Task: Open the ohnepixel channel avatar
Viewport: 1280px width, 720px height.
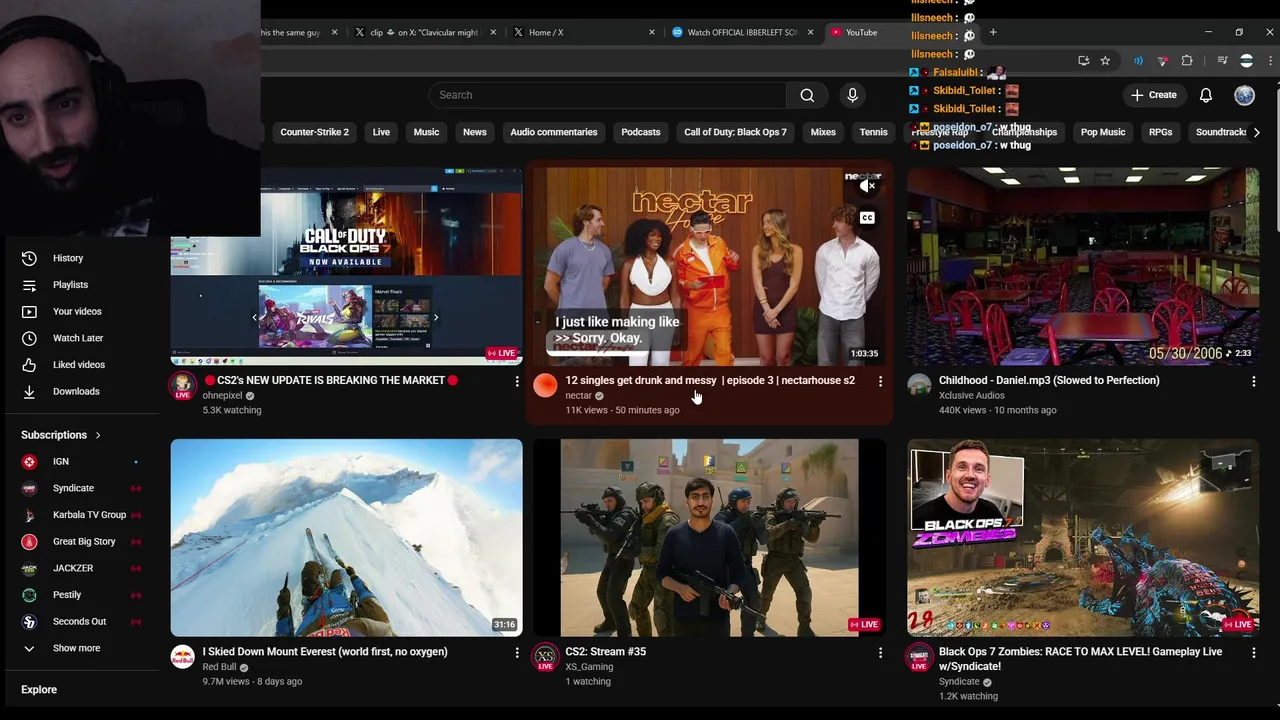Action: pos(182,385)
